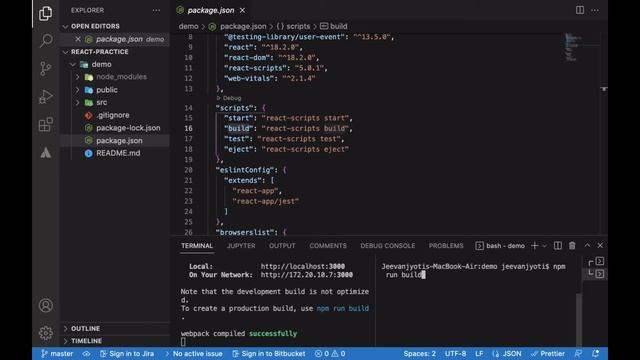Open the Search view in activity bar
Screen dimensions: 640x360
(x=46, y=40)
